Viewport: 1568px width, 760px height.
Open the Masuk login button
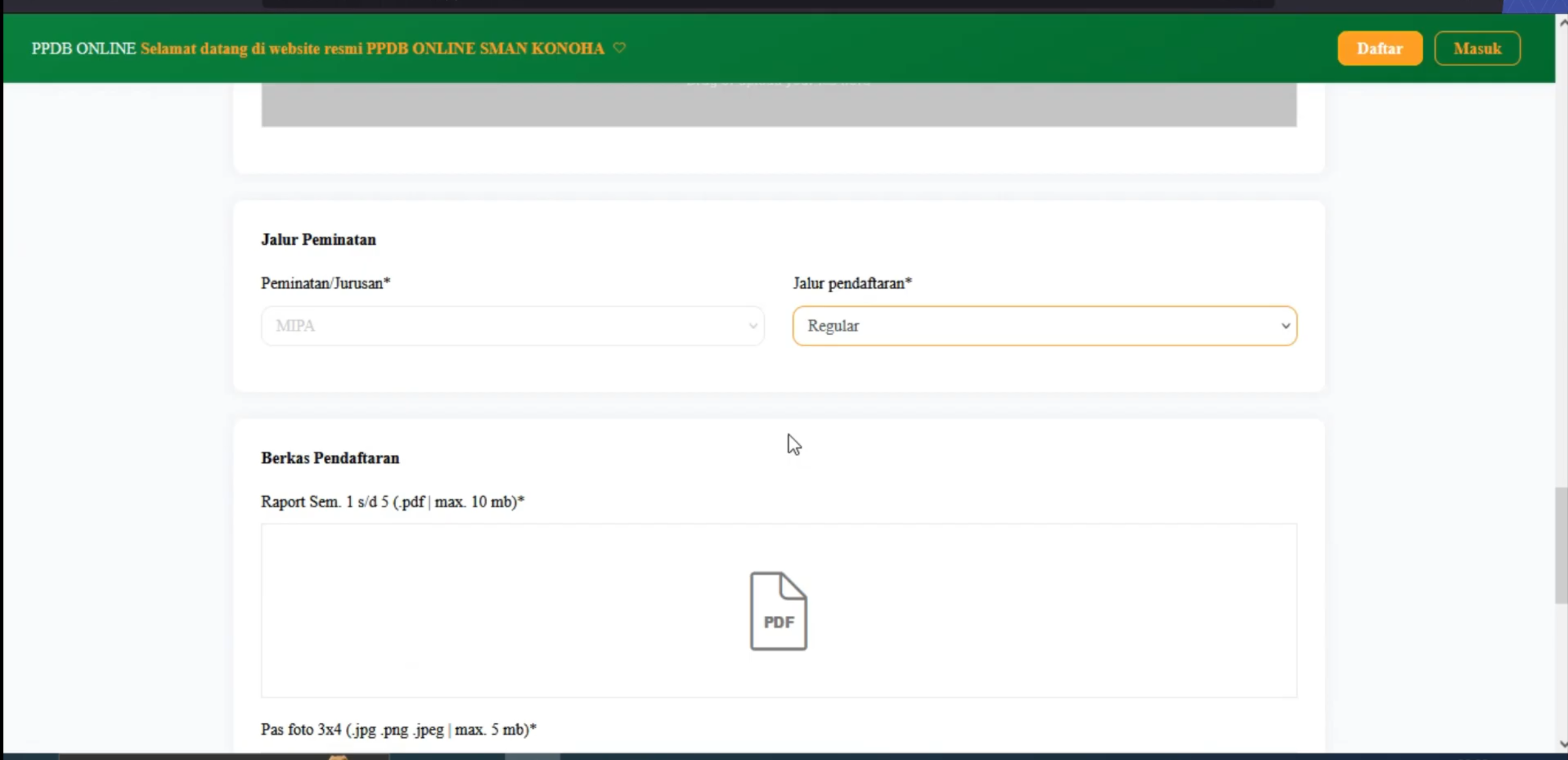(1477, 48)
